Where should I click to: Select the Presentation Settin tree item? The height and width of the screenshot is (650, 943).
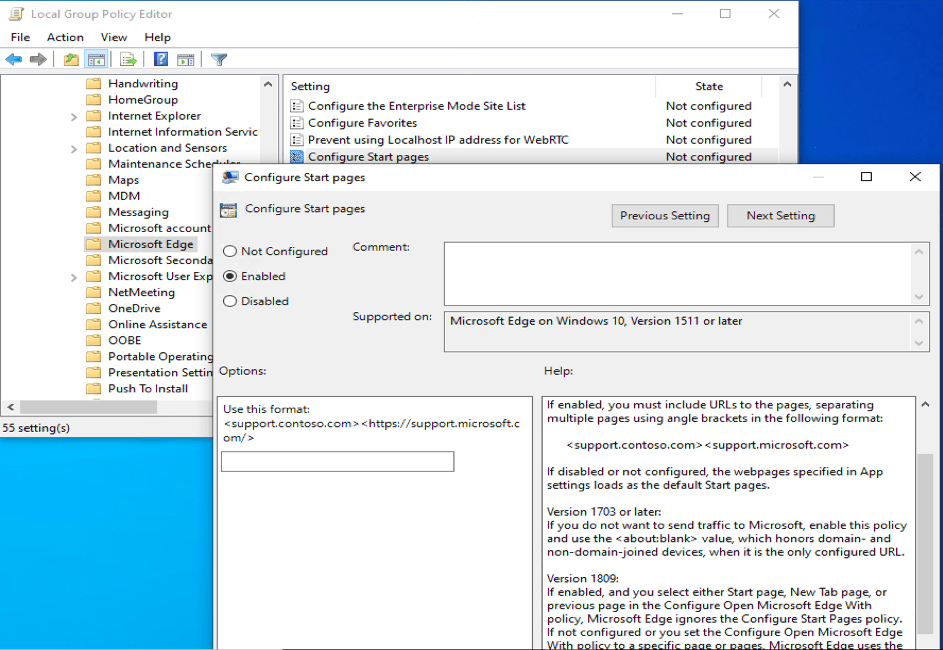(x=160, y=373)
